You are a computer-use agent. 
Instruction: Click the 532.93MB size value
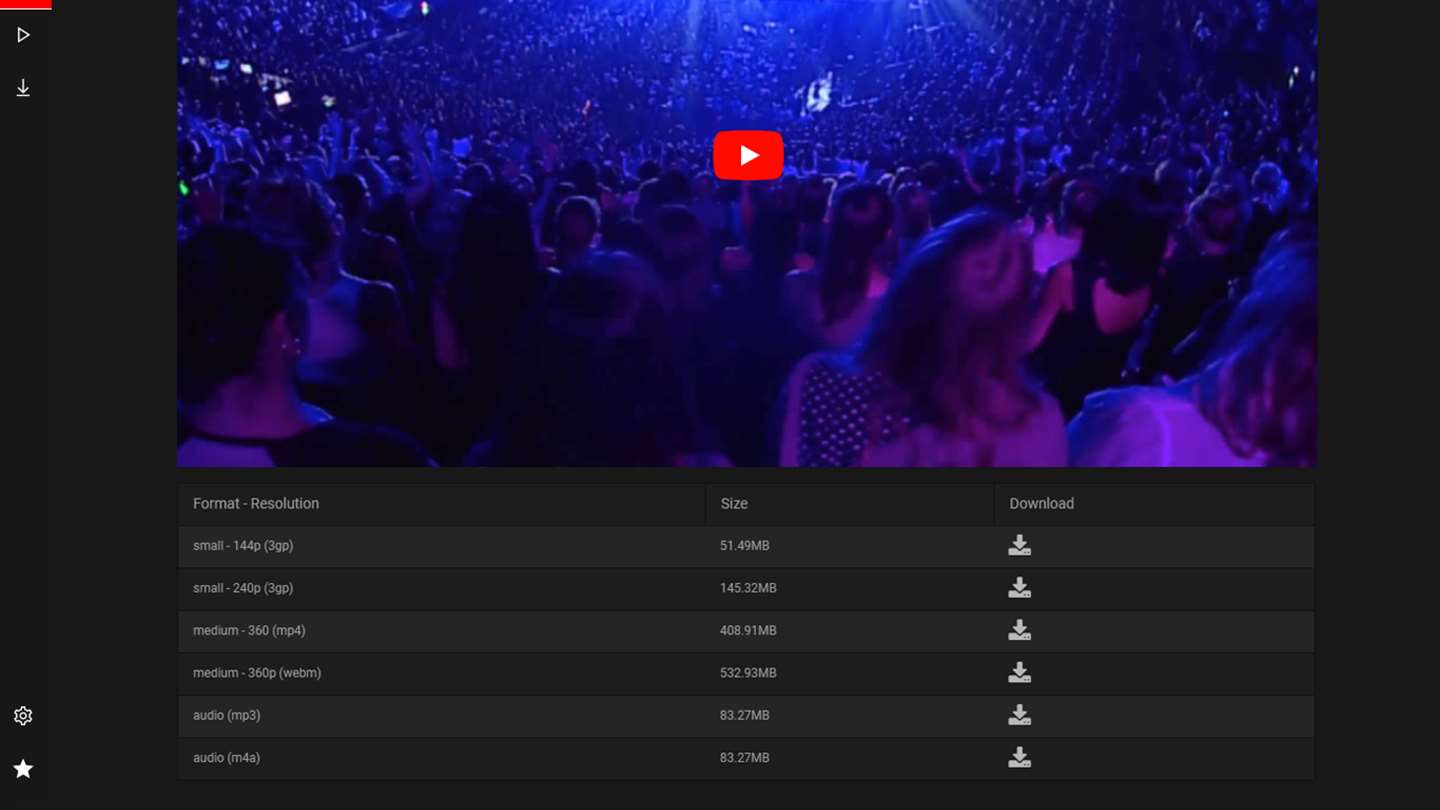click(x=748, y=673)
